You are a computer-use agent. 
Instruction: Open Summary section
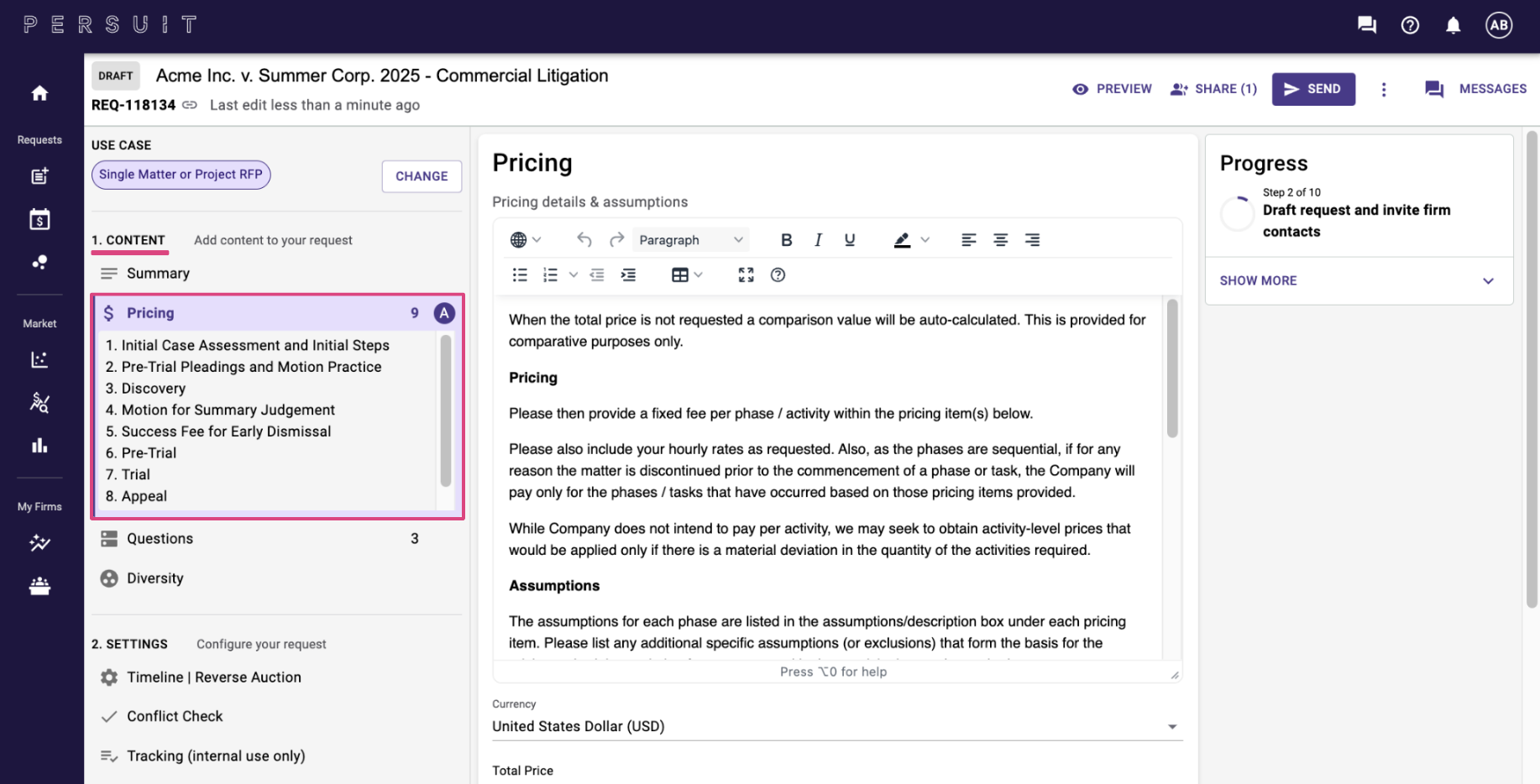[x=158, y=274]
